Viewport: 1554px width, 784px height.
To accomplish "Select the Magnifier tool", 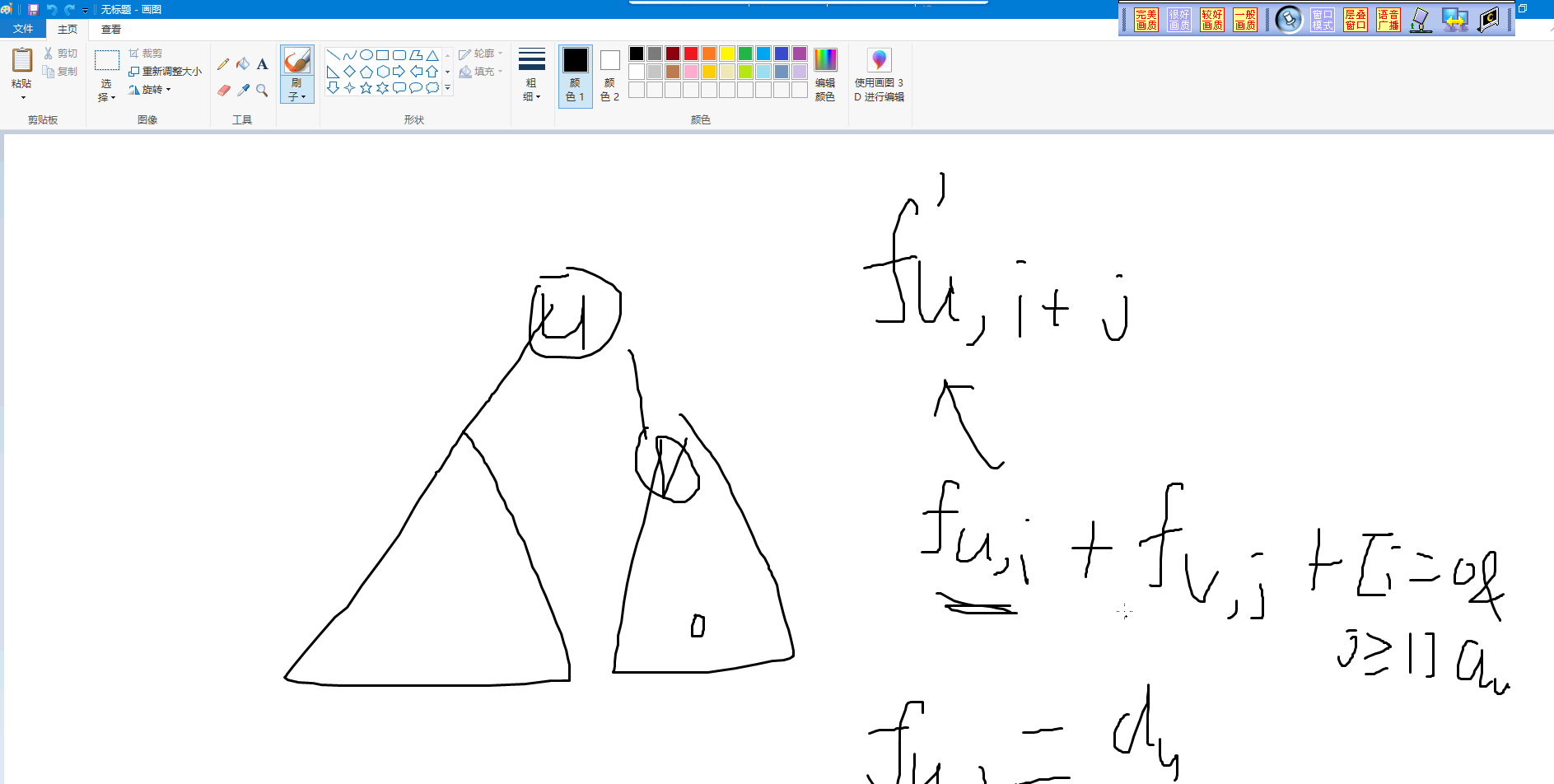I will [262, 91].
